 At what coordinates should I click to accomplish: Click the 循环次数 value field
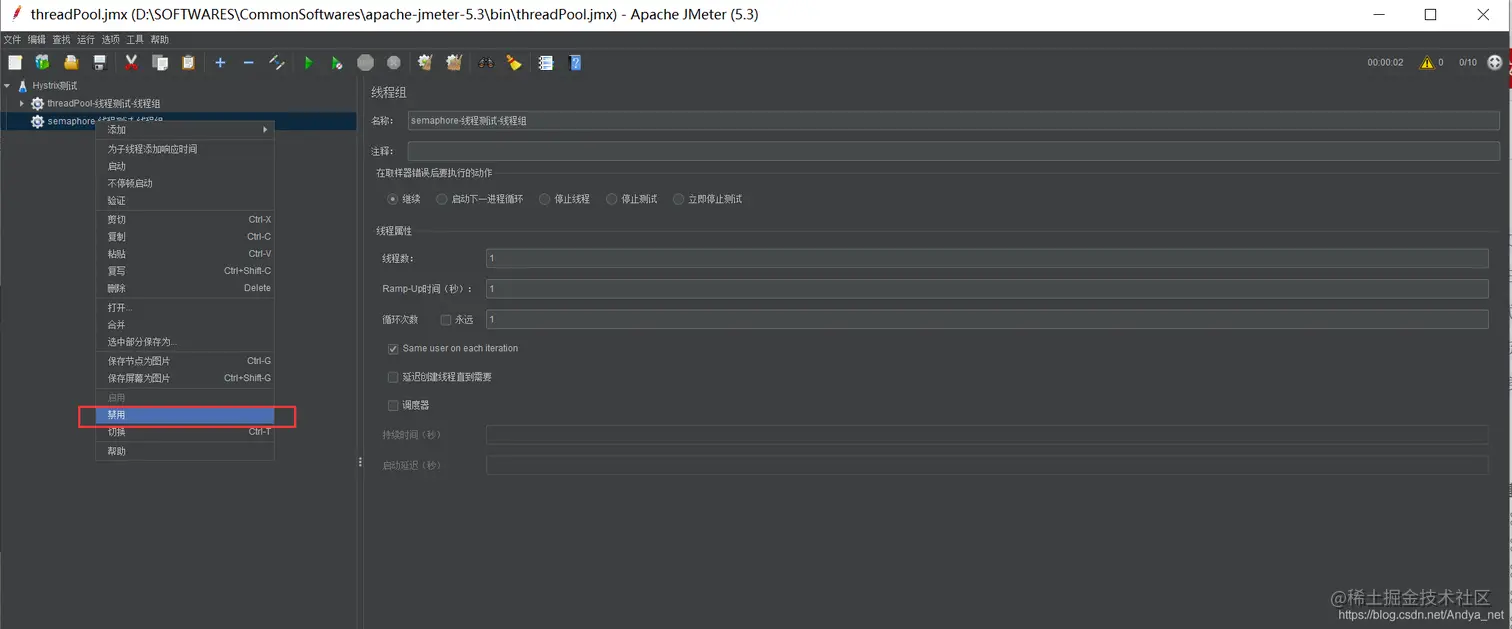pos(987,320)
